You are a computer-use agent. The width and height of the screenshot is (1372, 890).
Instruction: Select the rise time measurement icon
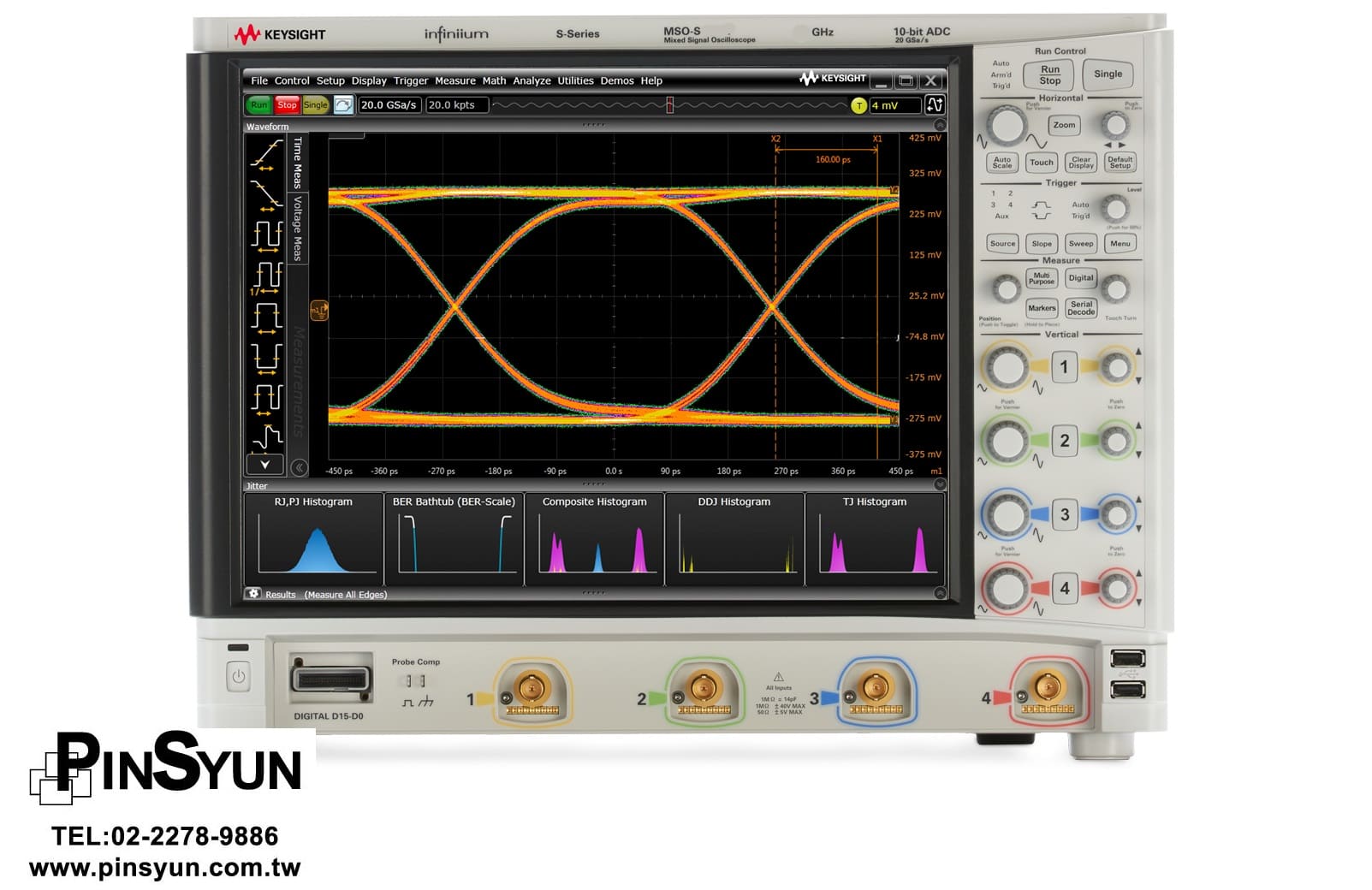(x=266, y=156)
